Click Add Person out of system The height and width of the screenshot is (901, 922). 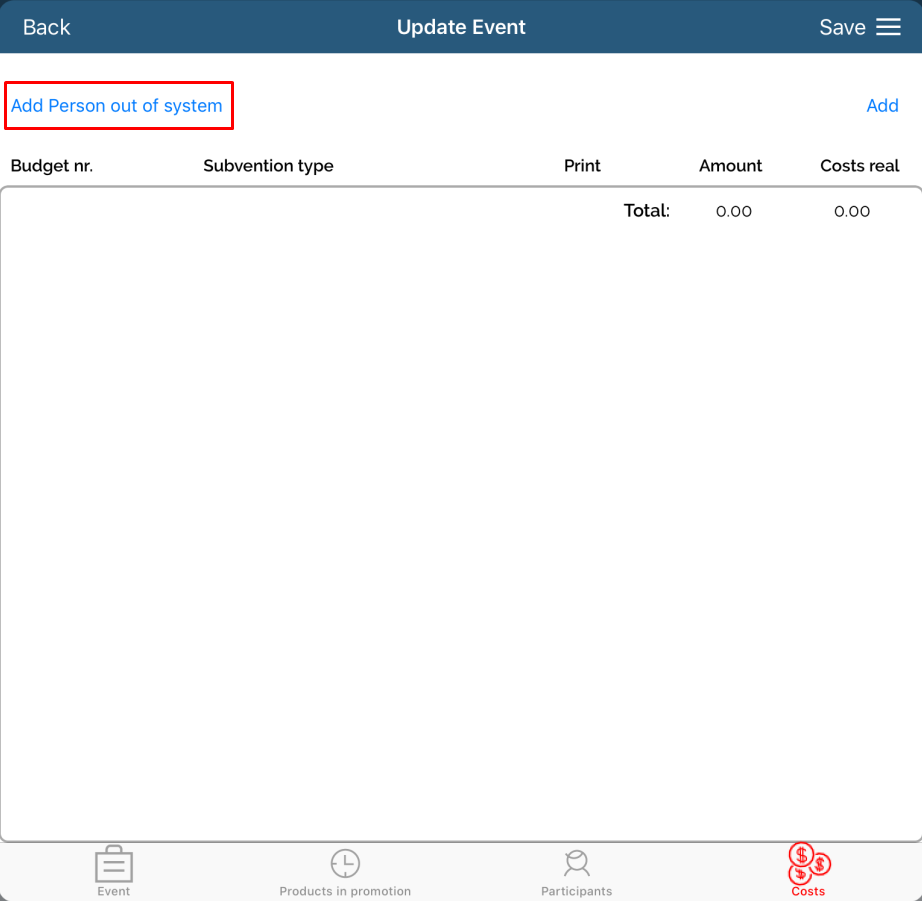[117, 105]
